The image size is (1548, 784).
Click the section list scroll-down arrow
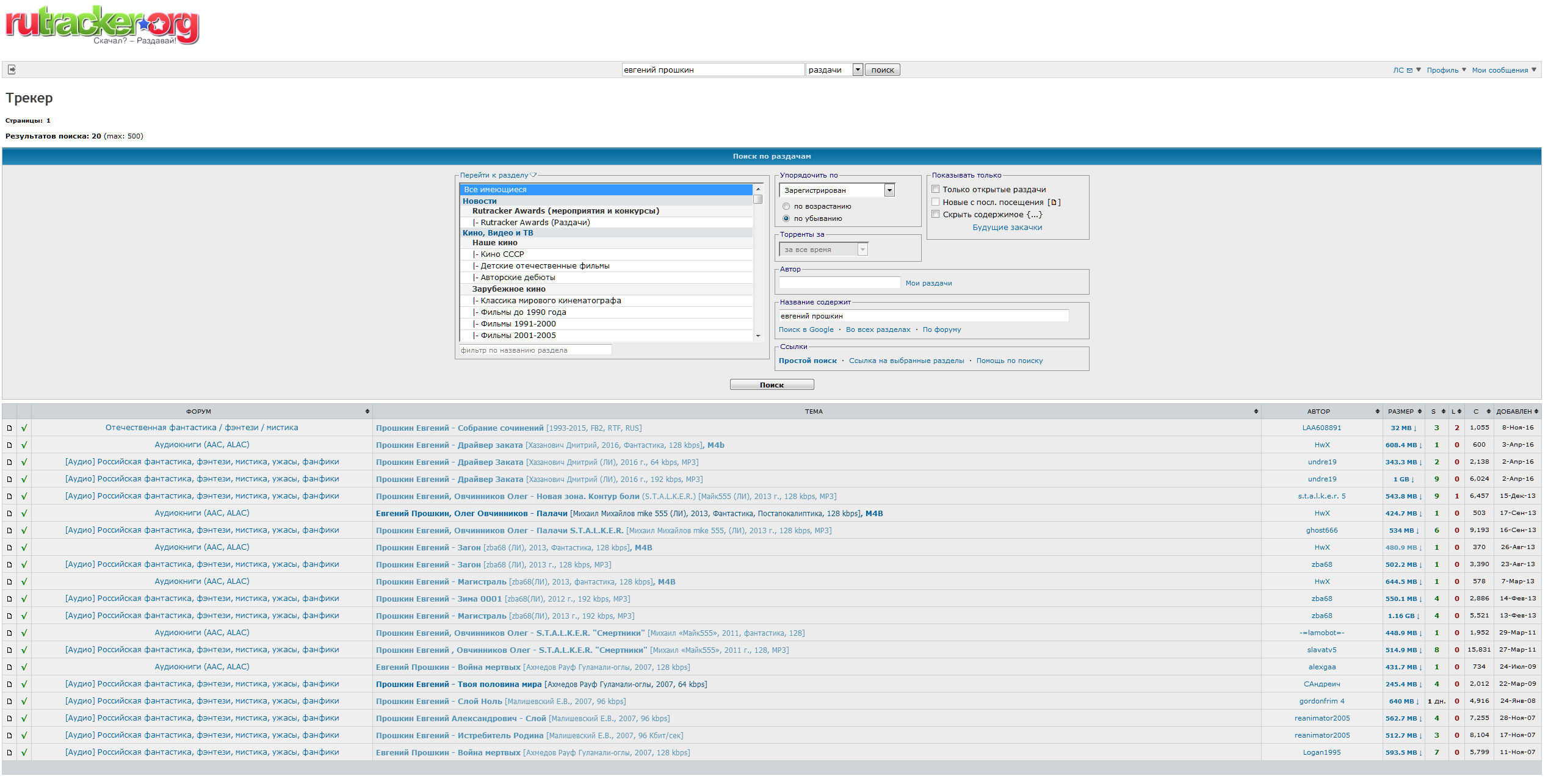(758, 336)
